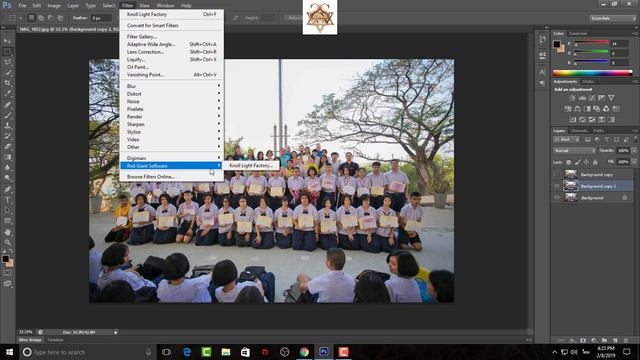Click Knoll Light Factory in submenu
This screenshot has height=360, width=640.
click(x=251, y=166)
